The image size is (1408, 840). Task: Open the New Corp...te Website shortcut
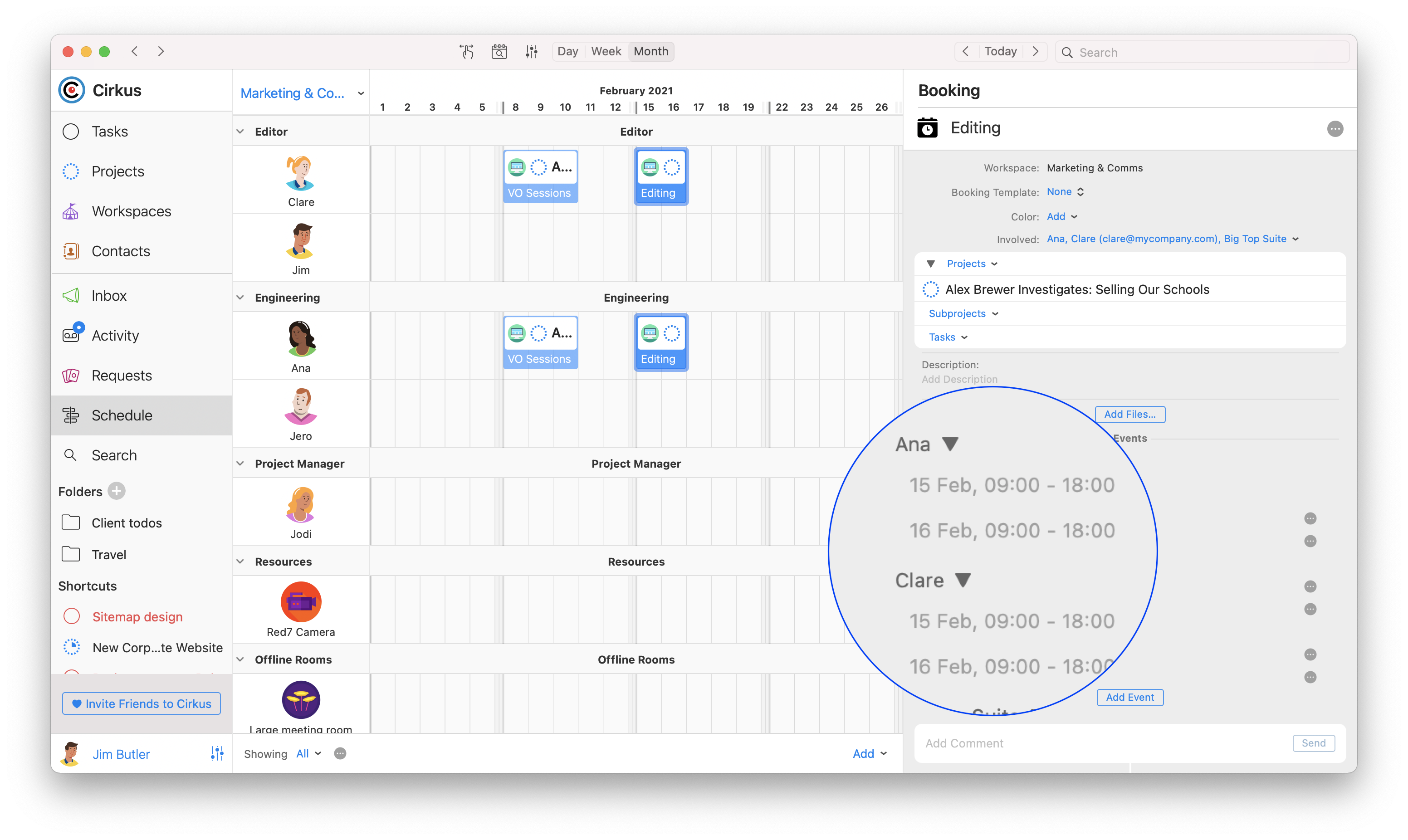[x=142, y=648]
